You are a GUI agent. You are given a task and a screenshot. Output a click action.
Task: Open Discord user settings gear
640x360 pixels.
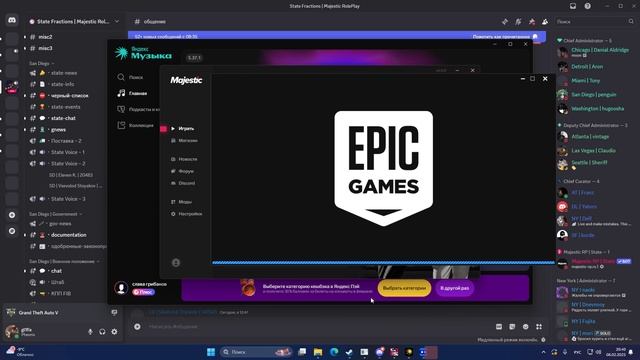pos(114,332)
